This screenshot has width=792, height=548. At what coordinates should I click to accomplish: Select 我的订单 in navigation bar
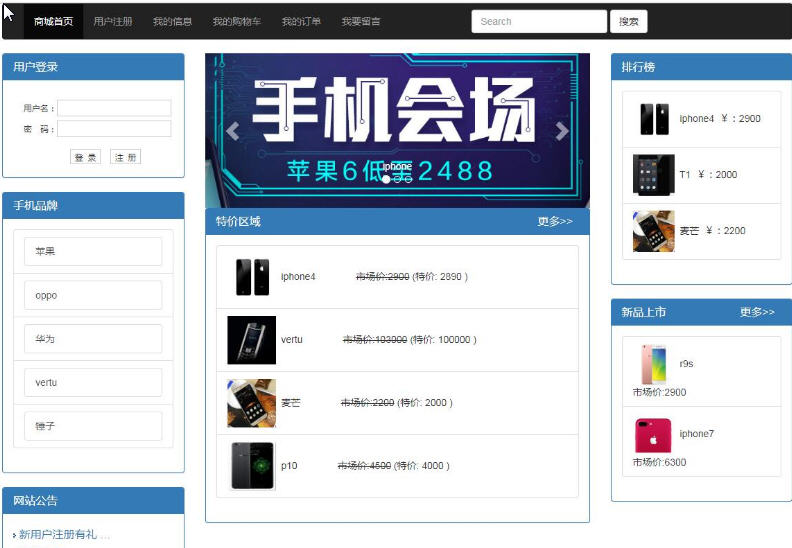(x=301, y=21)
